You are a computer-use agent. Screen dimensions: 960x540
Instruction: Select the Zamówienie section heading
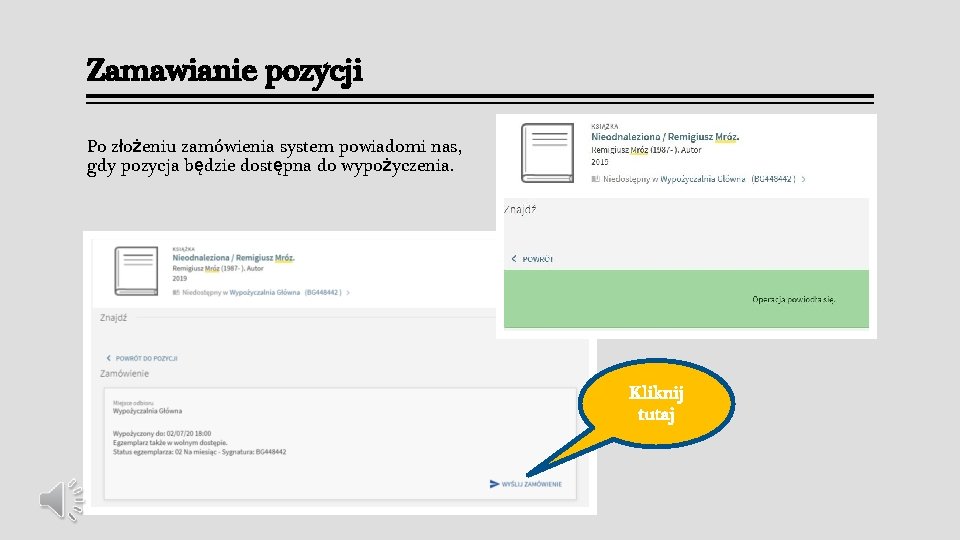click(124, 373)
